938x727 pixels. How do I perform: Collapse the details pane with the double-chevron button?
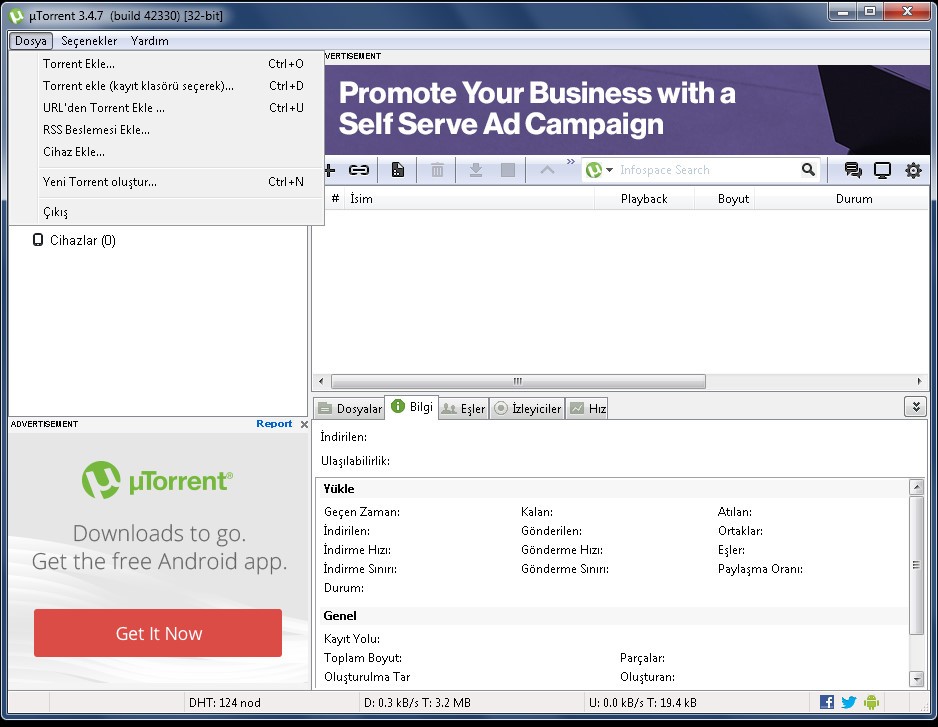coord(916,407)
